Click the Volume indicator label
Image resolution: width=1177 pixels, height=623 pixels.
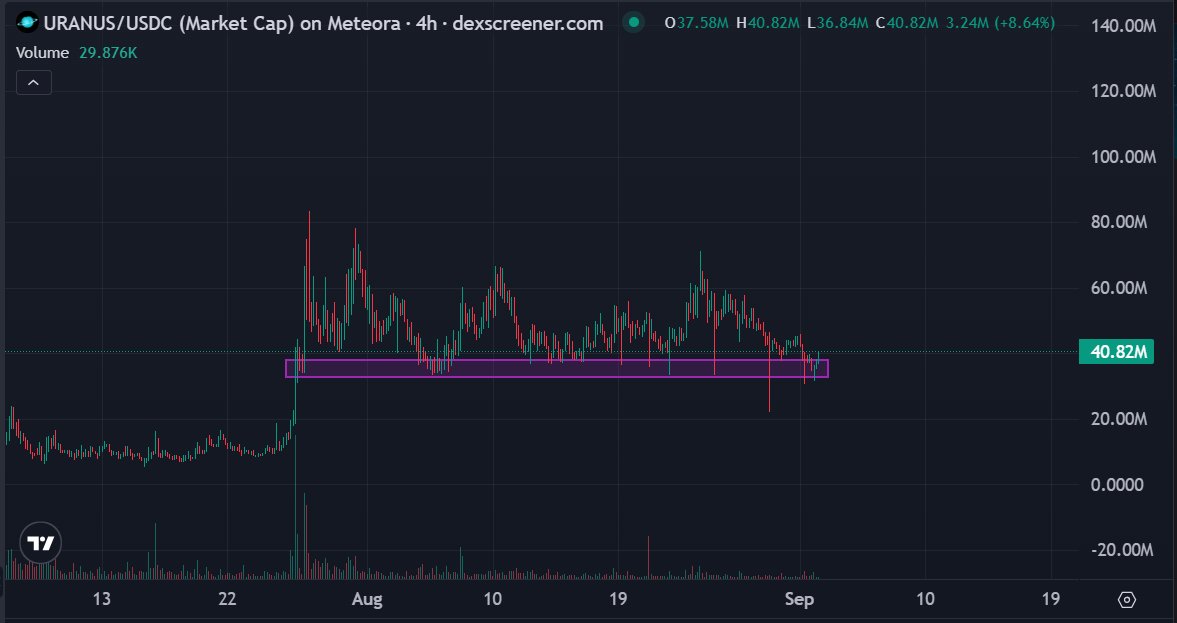(x=43, y=53)
